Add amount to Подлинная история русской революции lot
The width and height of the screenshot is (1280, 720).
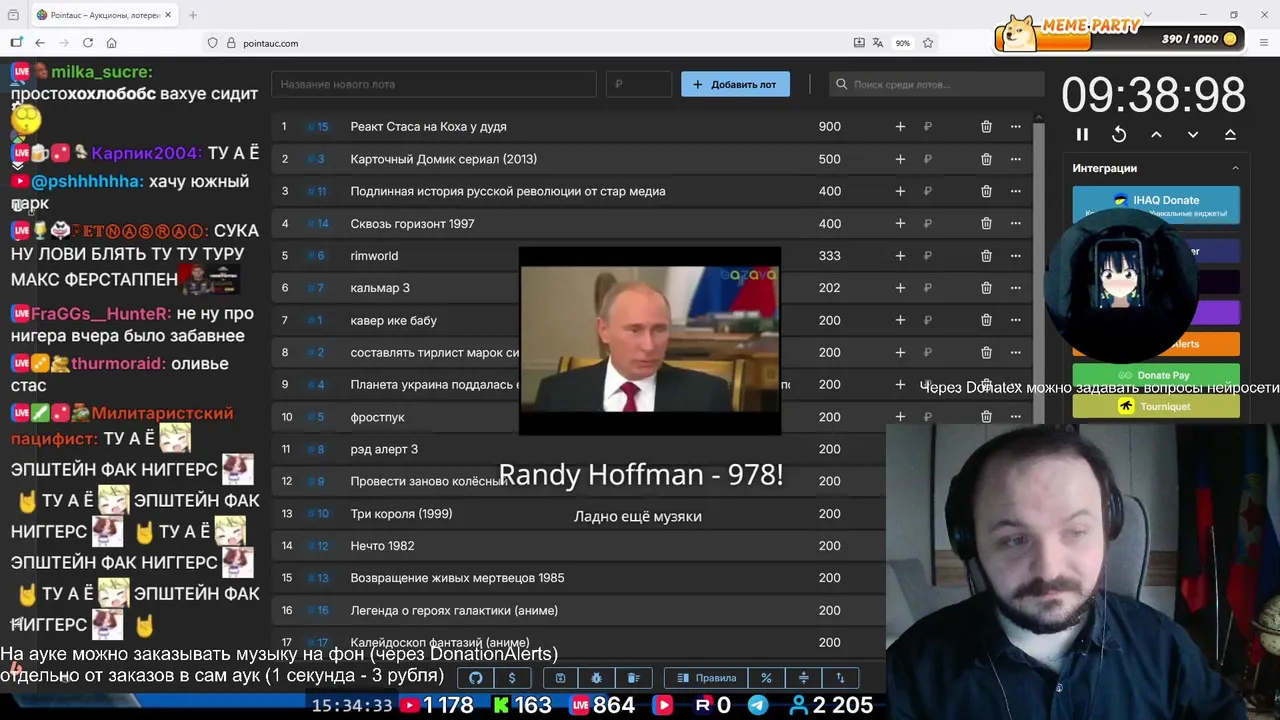click(900, 191)
